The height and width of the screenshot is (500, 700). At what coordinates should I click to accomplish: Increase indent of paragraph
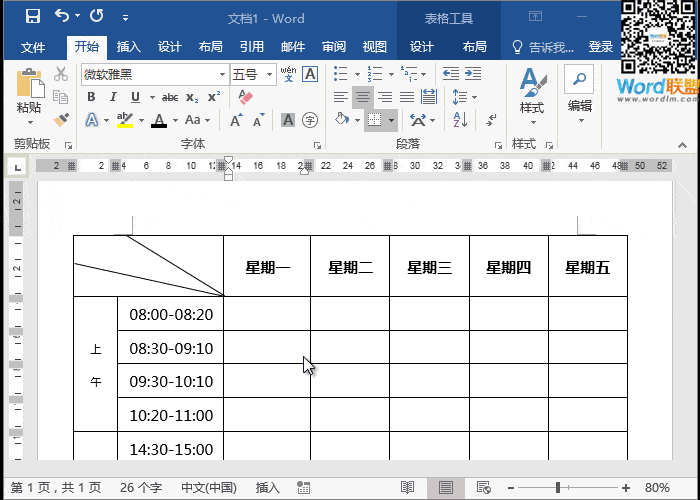472,74
